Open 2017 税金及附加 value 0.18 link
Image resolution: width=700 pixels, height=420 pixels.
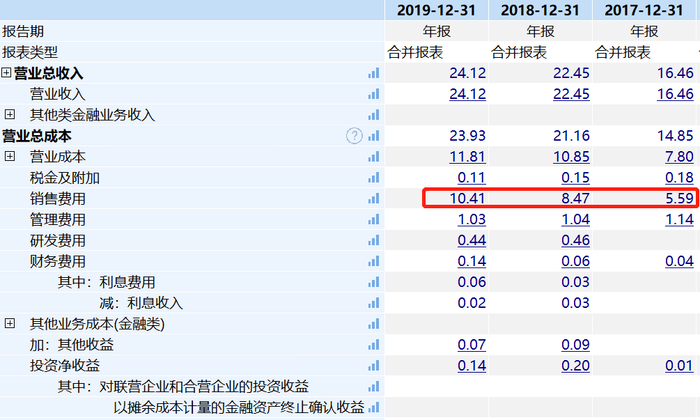[679, 178]
